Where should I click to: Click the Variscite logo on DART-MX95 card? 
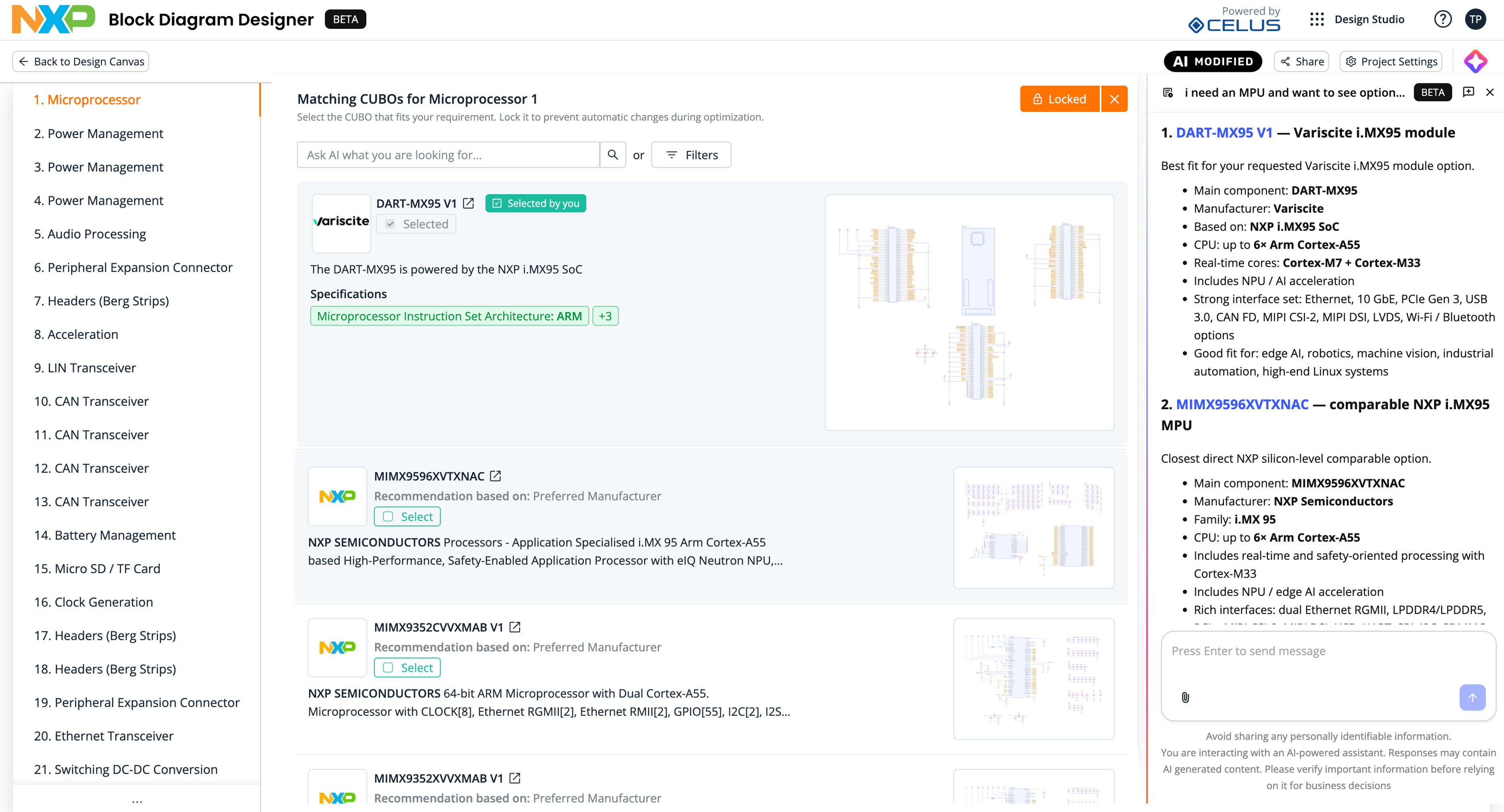point(342,223)
